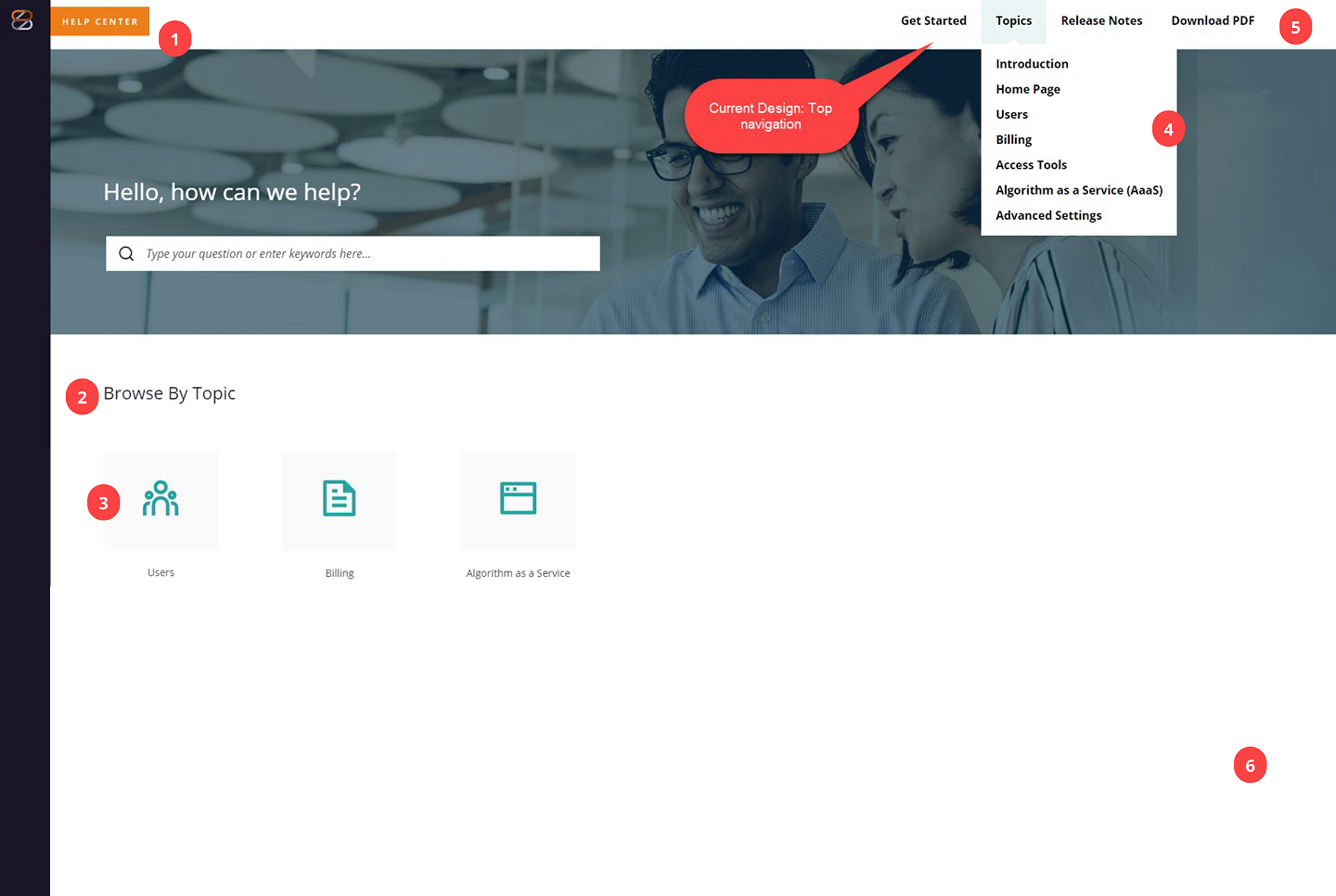This screenshot has width=1336, height=896.
Task: Click the Browse By Topic heading
Action: click(169, 394)
